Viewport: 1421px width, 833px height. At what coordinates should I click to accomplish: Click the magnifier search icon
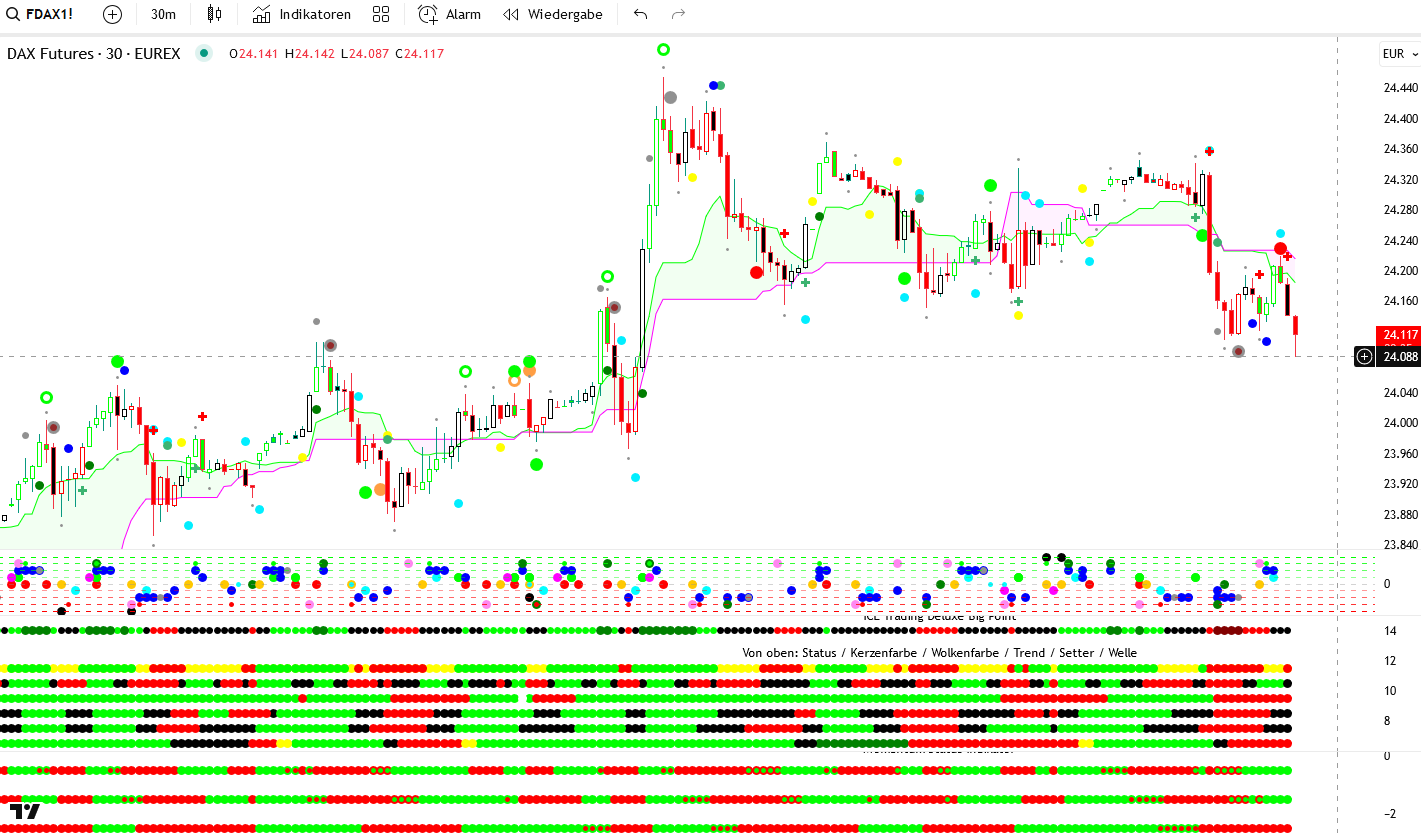tap(14, 14)
